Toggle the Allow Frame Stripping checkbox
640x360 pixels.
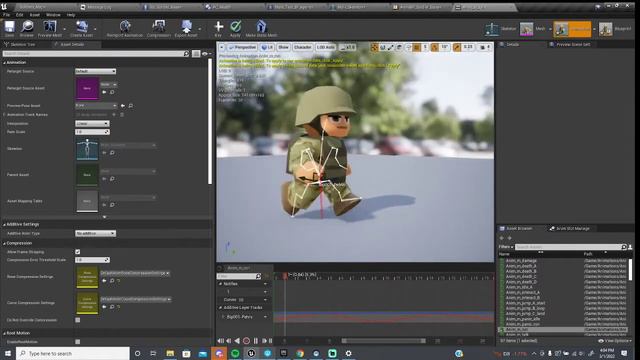[x=78, y=252]
